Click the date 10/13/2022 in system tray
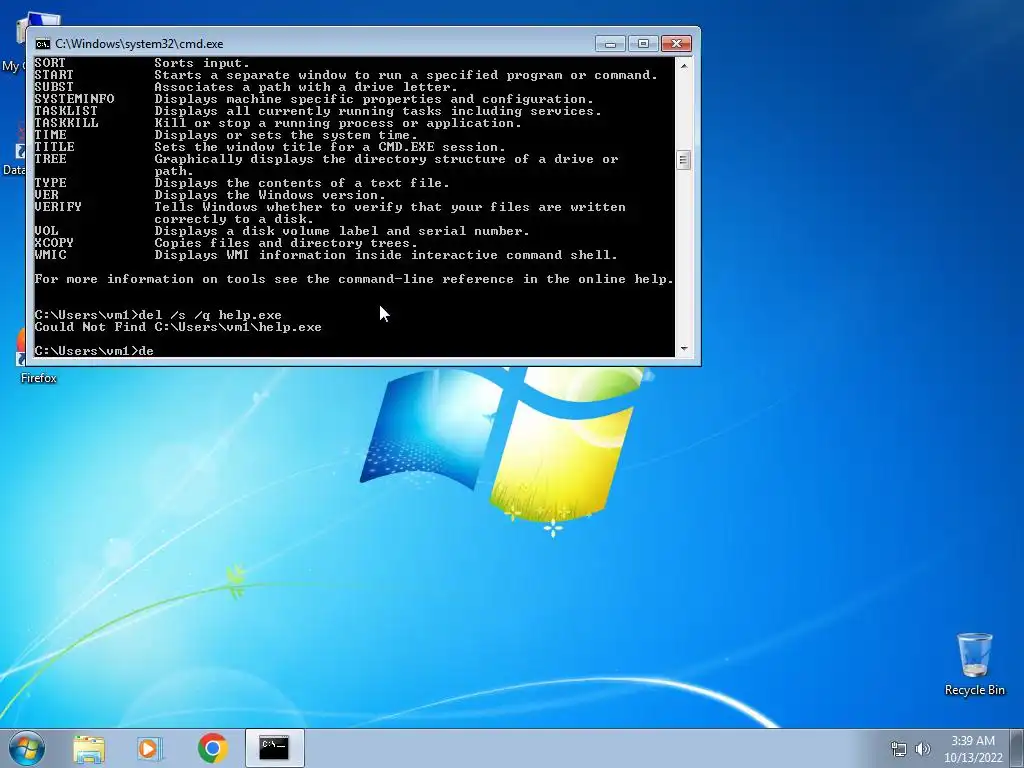Viewport: 1024px width, 768px height. pos(972,758)
